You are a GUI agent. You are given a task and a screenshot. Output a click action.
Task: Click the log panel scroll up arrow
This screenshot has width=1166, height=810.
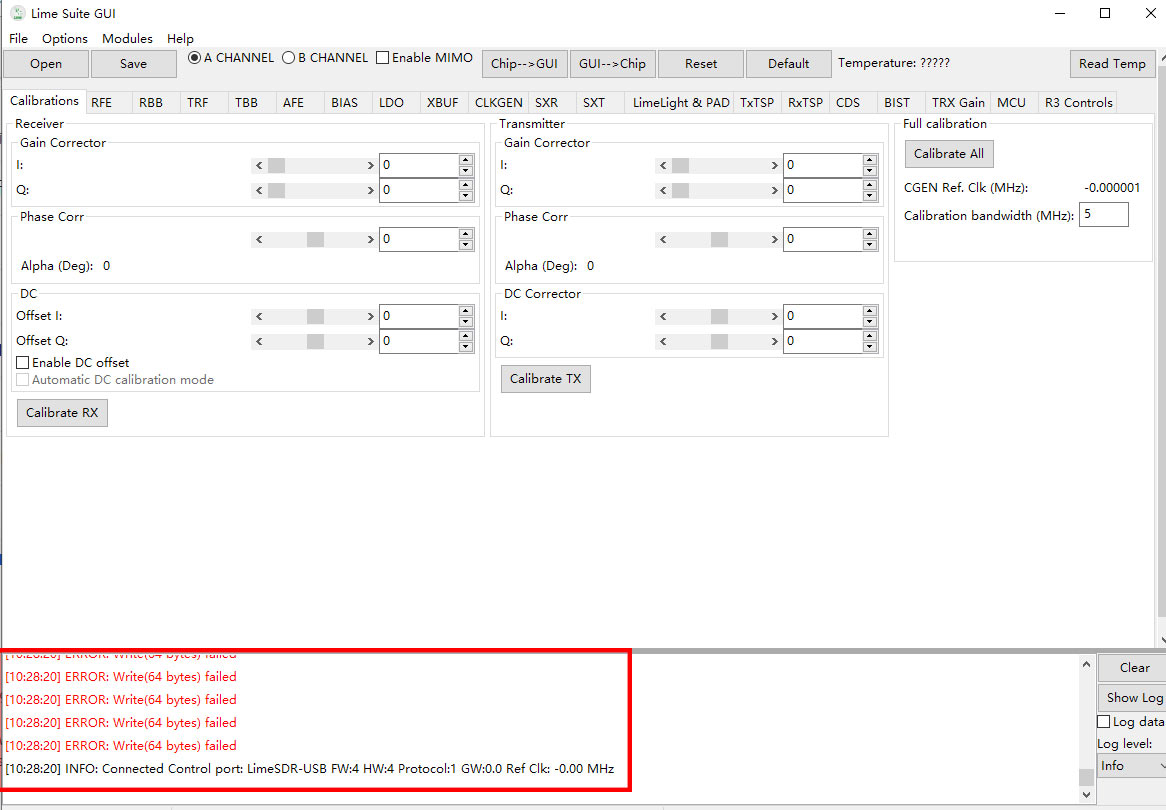pyautogui.click(x=1086, y=664)
